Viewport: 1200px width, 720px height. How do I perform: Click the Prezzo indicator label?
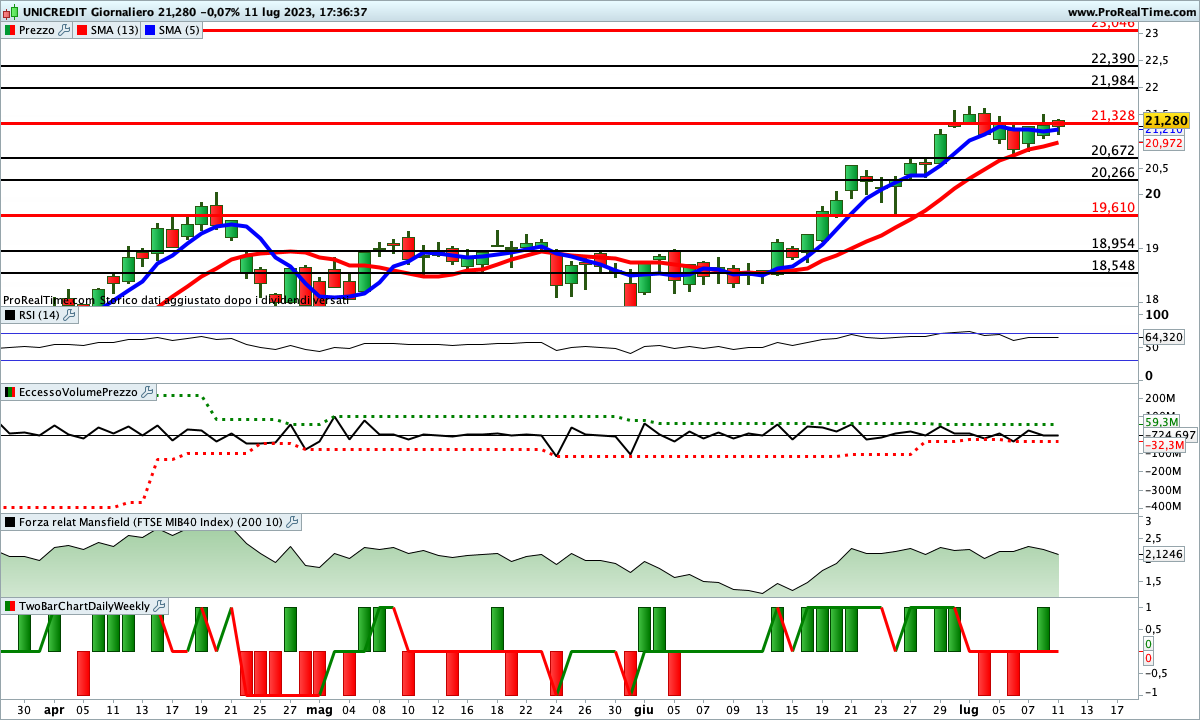[37, 30]
